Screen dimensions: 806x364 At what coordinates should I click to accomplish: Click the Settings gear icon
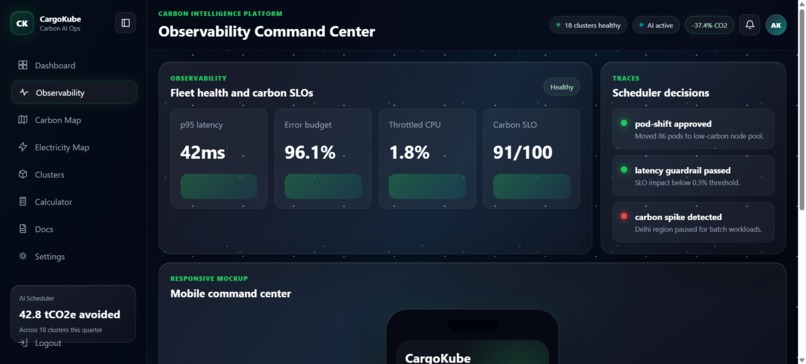click(23, 256)
